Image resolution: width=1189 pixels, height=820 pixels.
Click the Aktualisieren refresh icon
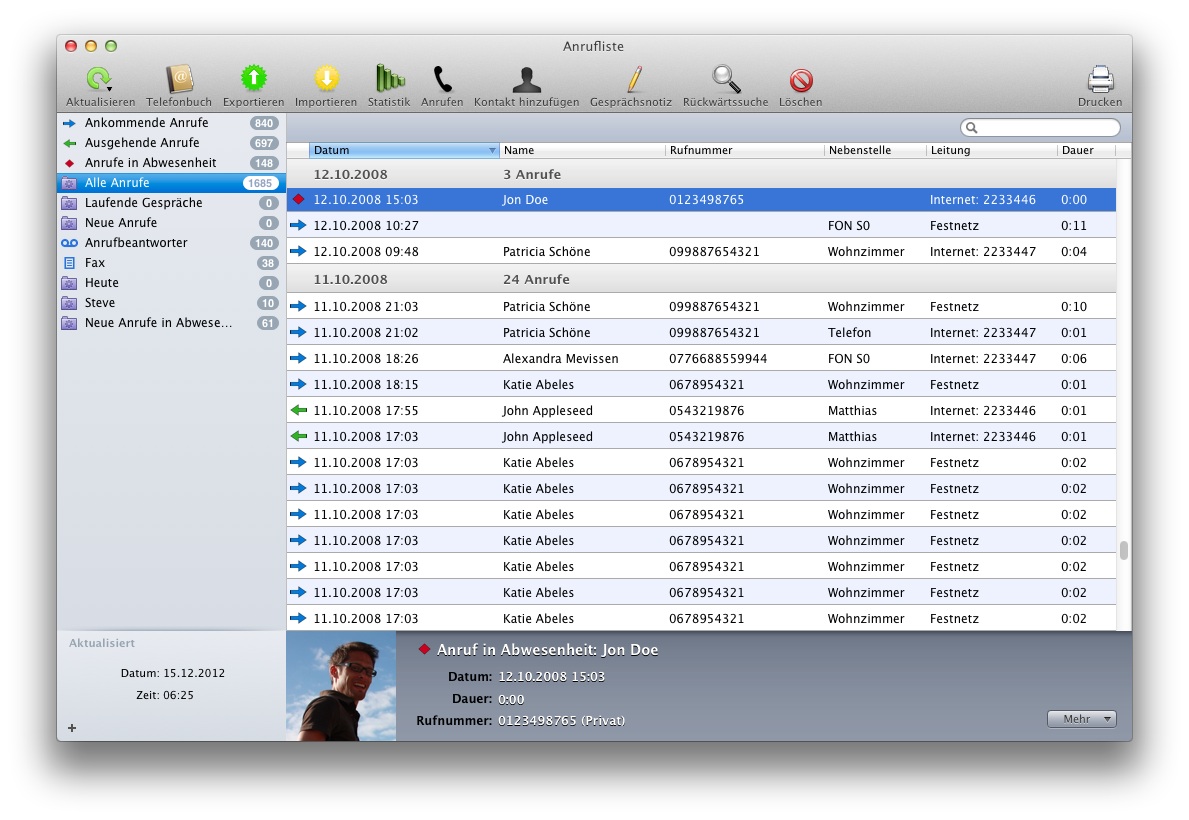pos(99,80)
